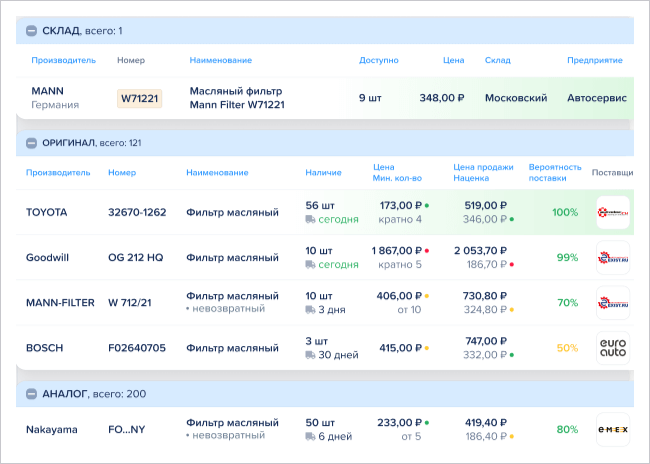Sort by Вероятность поставки column header
The width and height of the screenshot is (650, 464).
553,172
